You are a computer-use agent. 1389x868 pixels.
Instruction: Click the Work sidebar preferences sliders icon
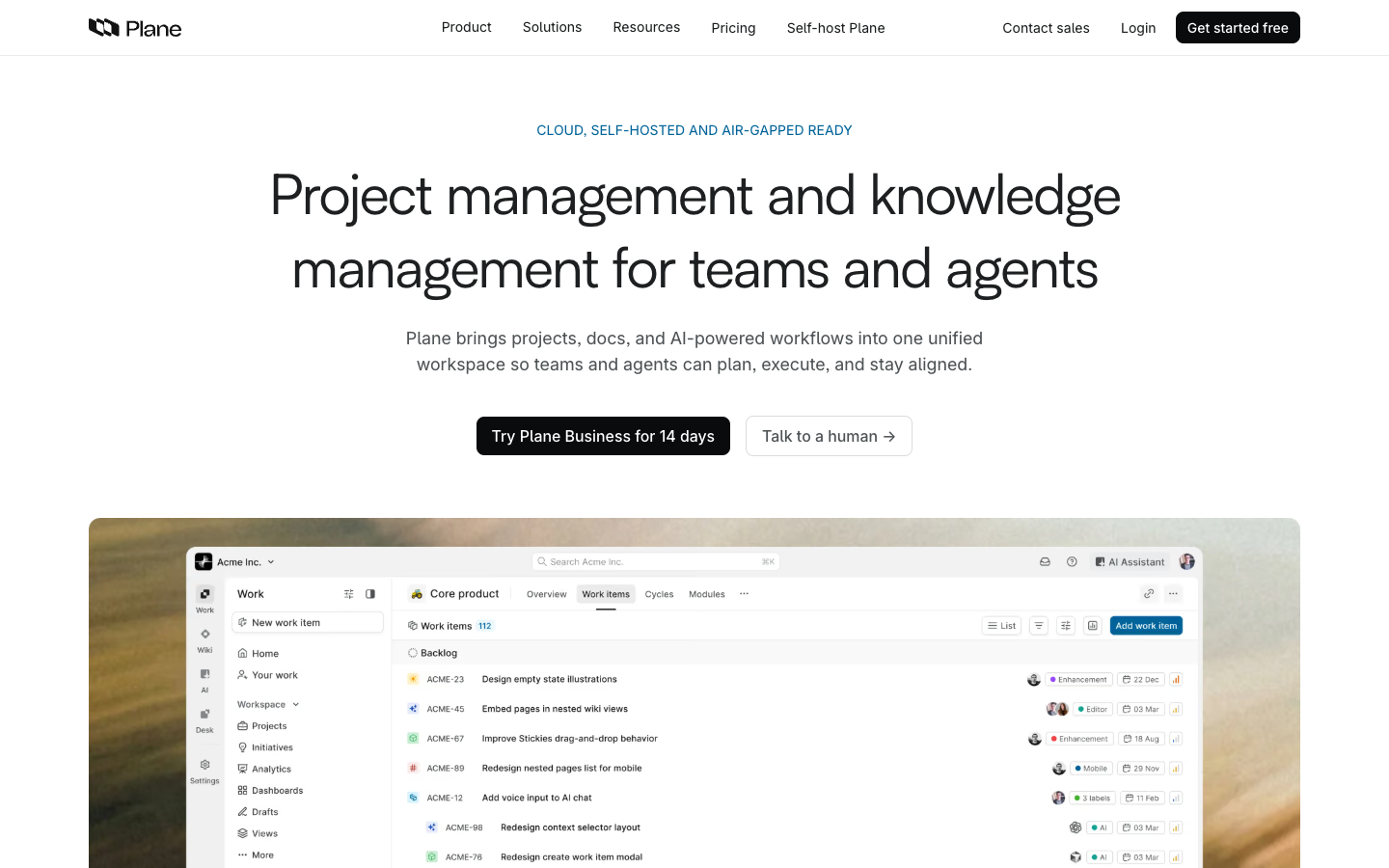click(x=349, y=594)
